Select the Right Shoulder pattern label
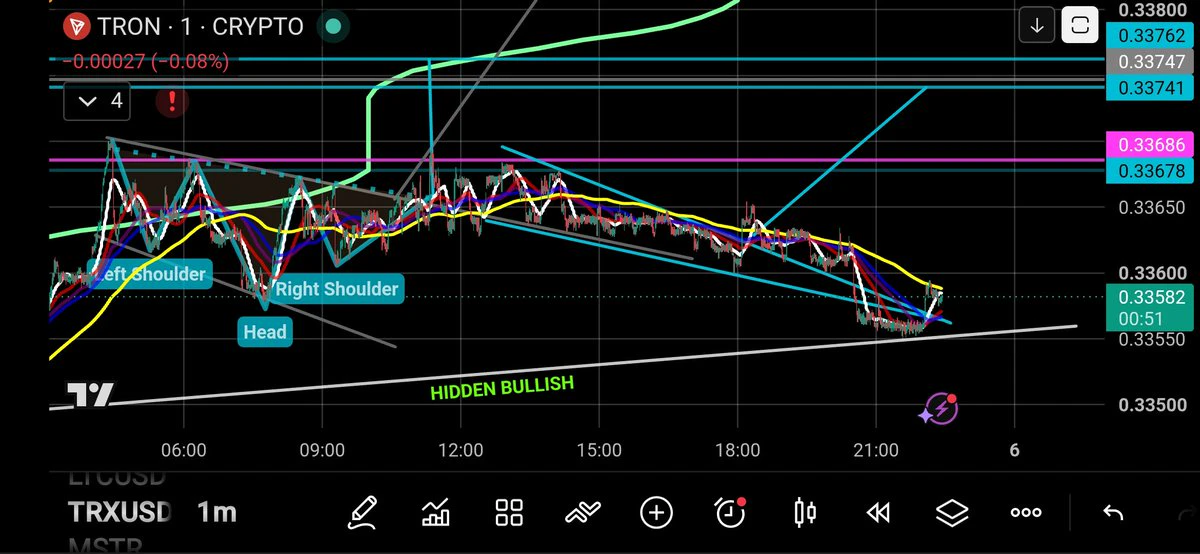 point(337,289)
